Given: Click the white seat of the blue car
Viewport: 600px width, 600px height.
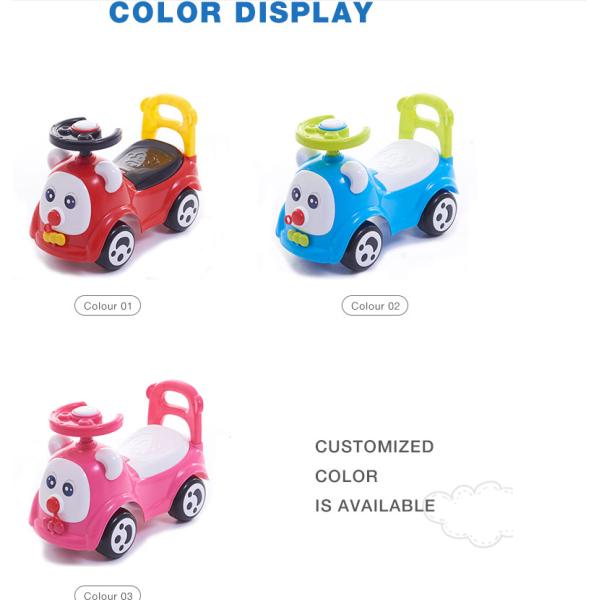Looking at the screenshot, I should (405, 164).
